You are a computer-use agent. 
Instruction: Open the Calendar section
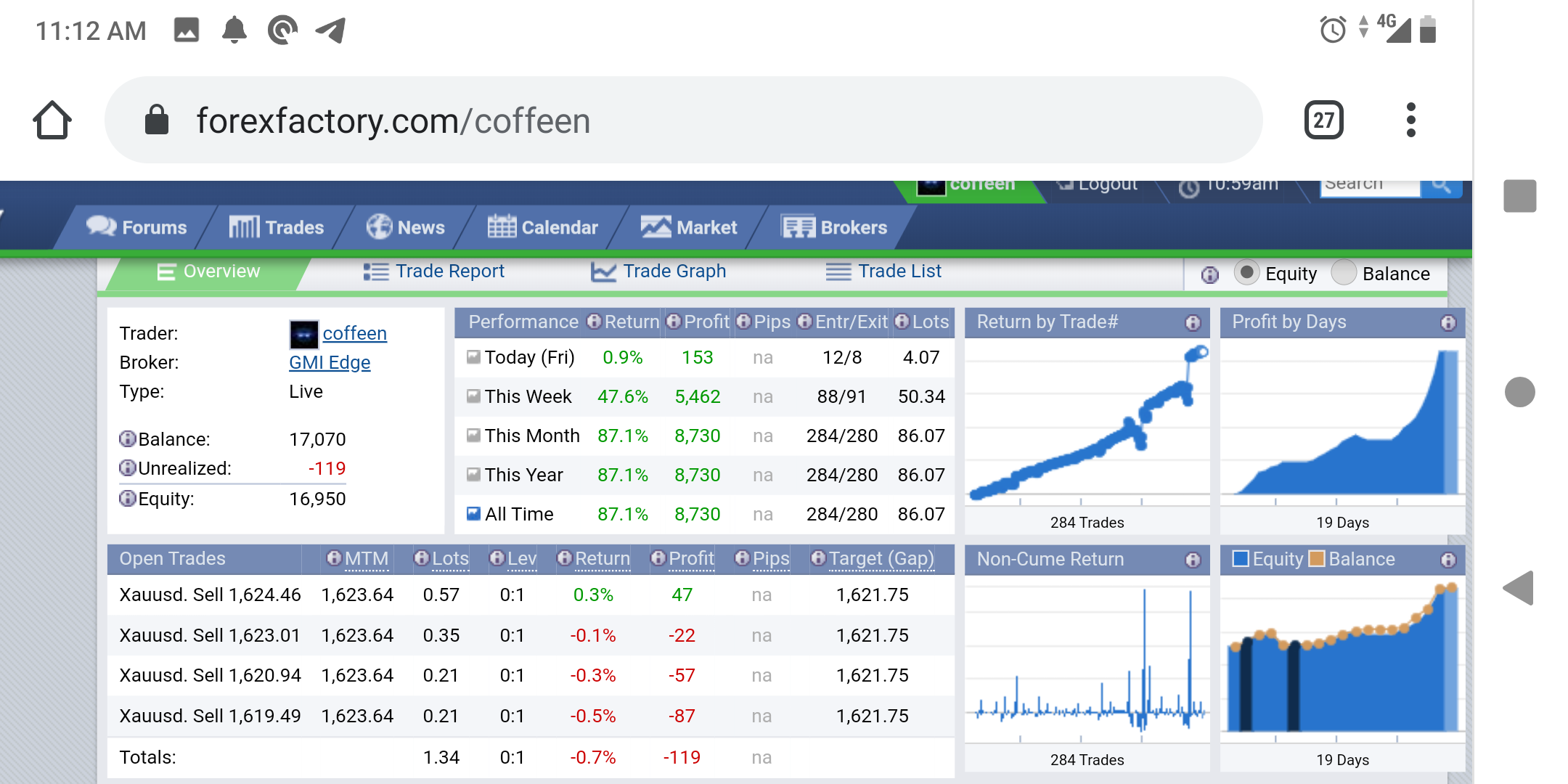[x=542, y=227]
